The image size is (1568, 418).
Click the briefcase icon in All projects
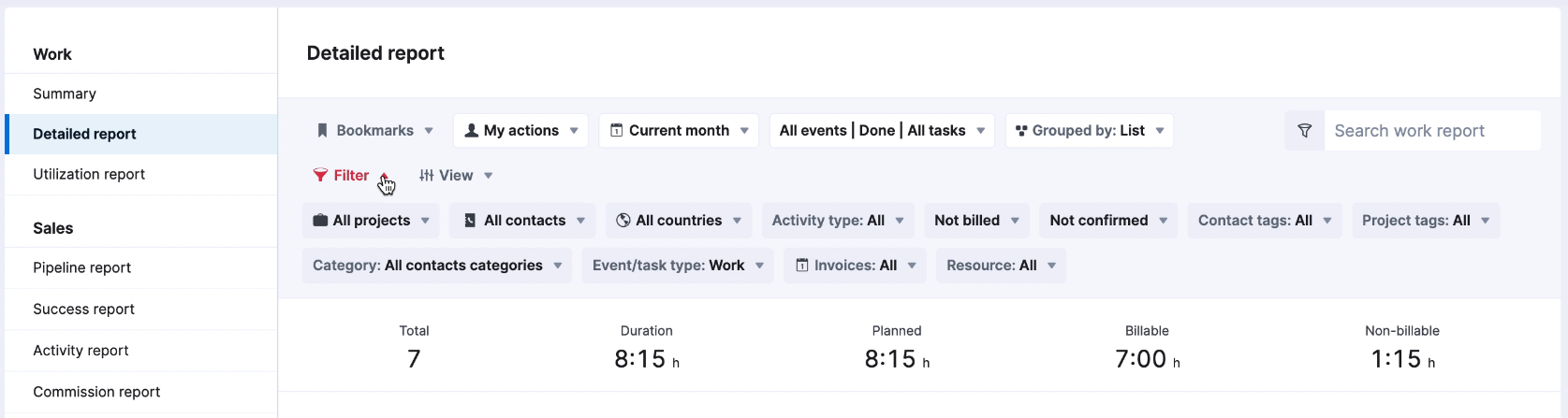point(320,221)
